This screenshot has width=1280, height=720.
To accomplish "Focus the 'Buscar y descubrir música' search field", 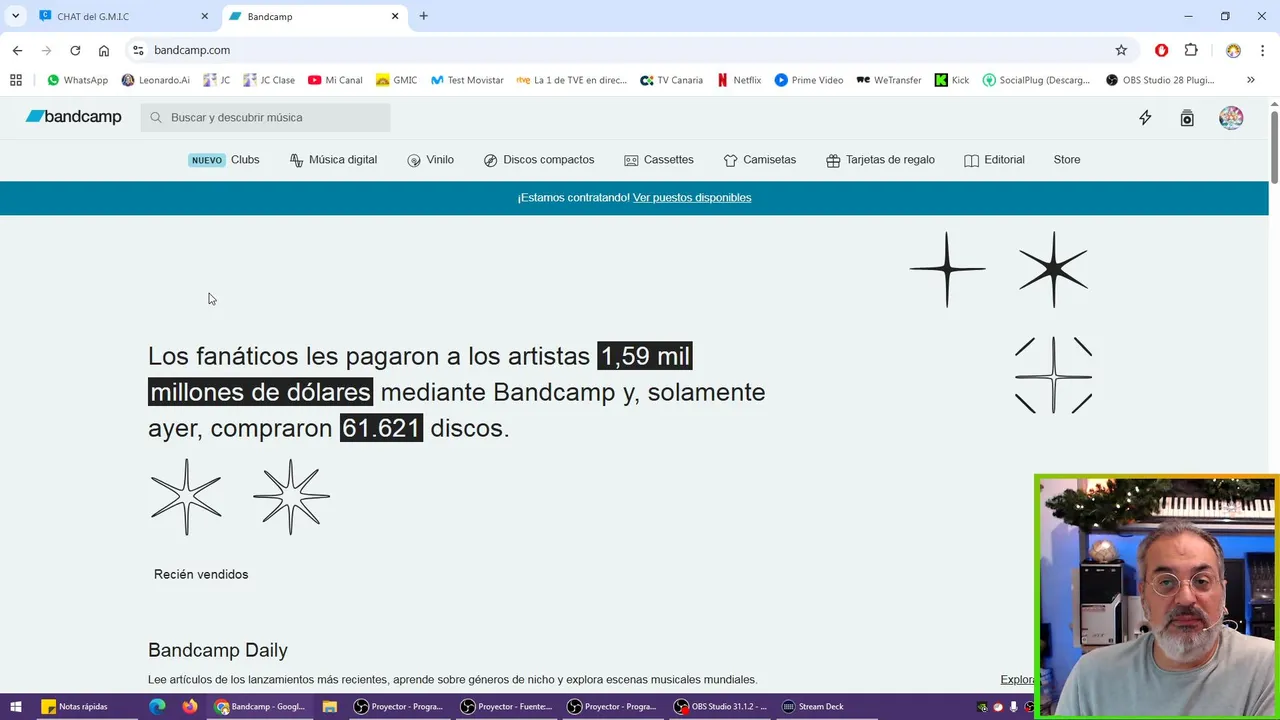I will (265, 117).
